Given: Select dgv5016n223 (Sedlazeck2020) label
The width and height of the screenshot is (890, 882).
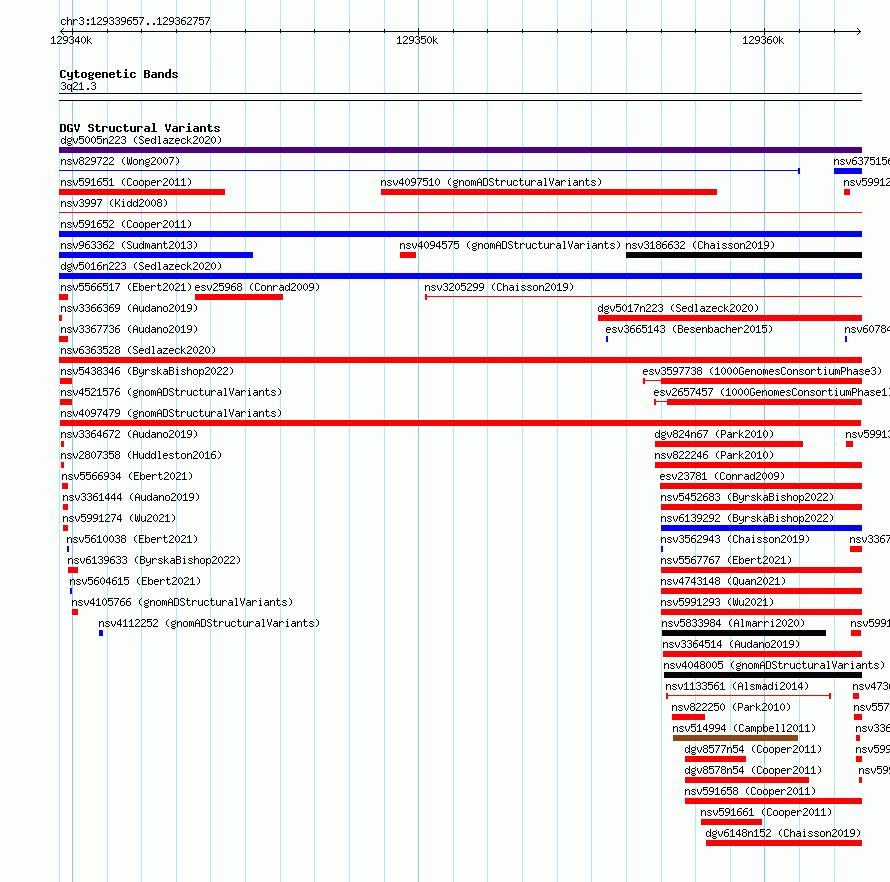Looking at the screenshot, I should click(141, 266).
